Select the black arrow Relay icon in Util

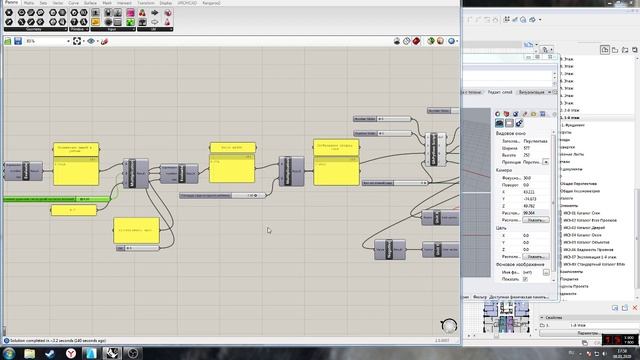[x=155, y=13]
